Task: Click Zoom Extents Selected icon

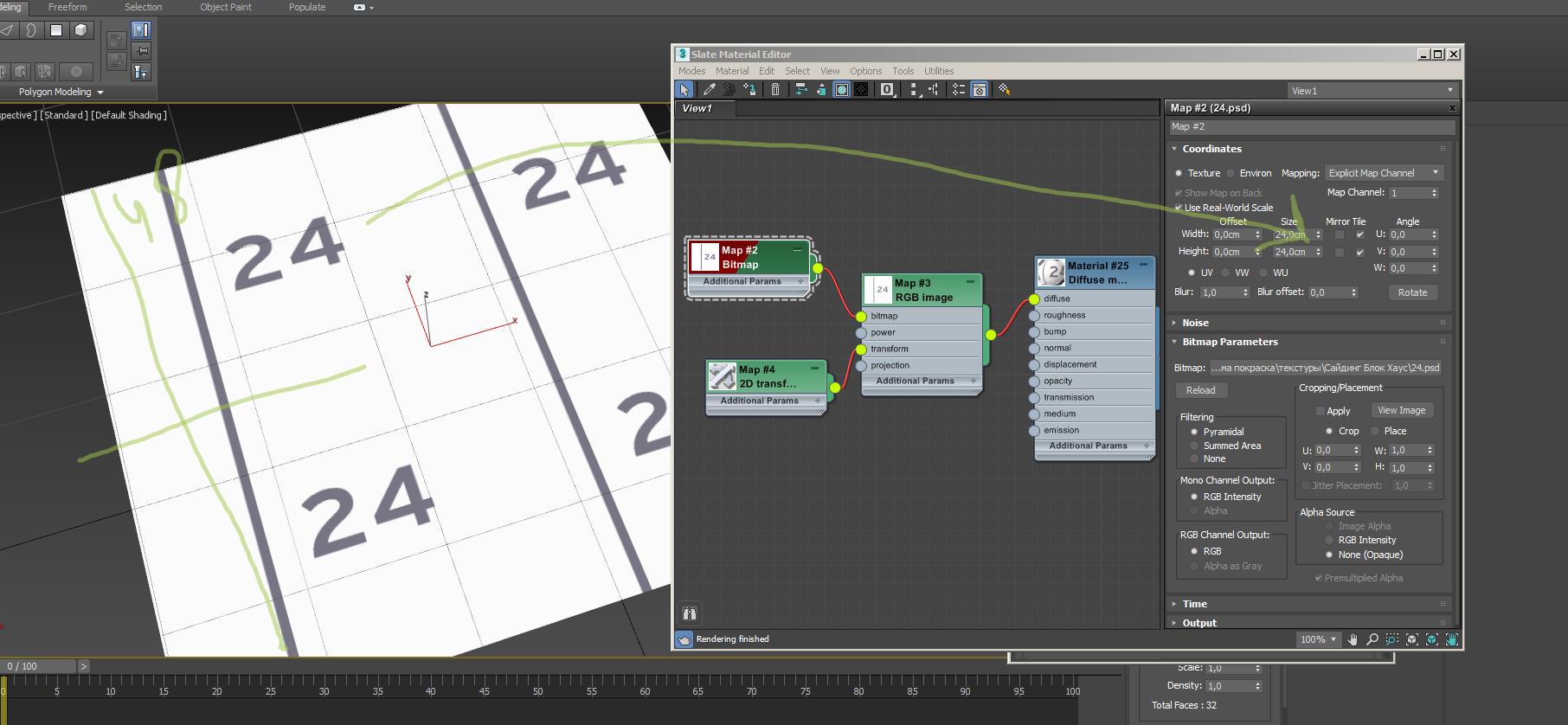Action: click(x=1432, y=639)
